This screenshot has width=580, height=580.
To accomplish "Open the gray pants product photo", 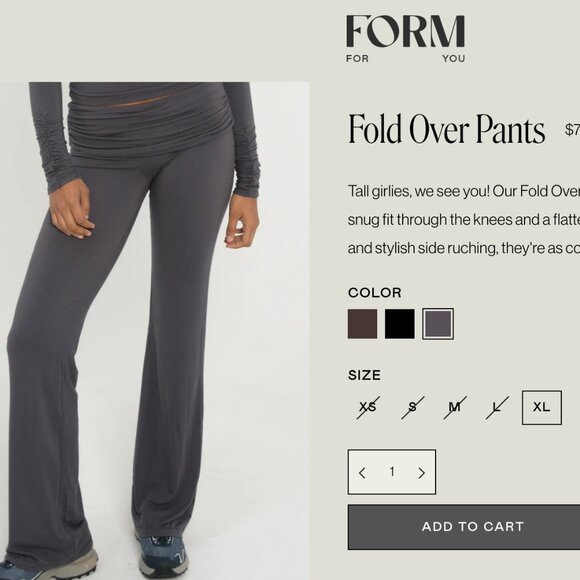I will (x=155, y=331).
